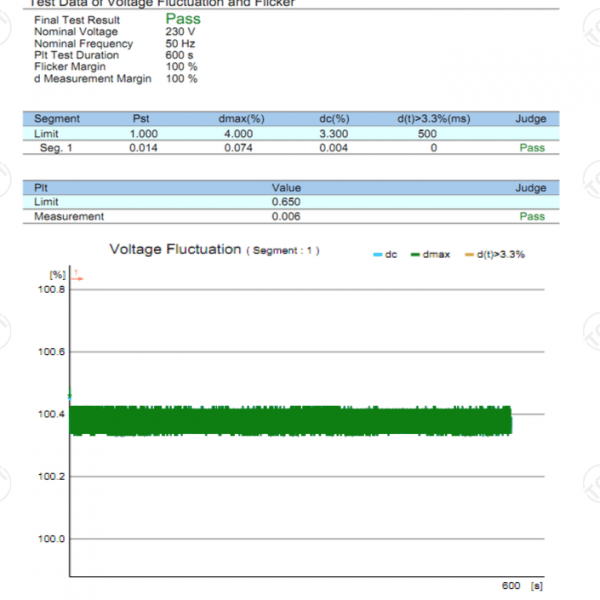
Task: Select Seg. 1 Pst value 0.014
Action: click(x=143, y=148)
